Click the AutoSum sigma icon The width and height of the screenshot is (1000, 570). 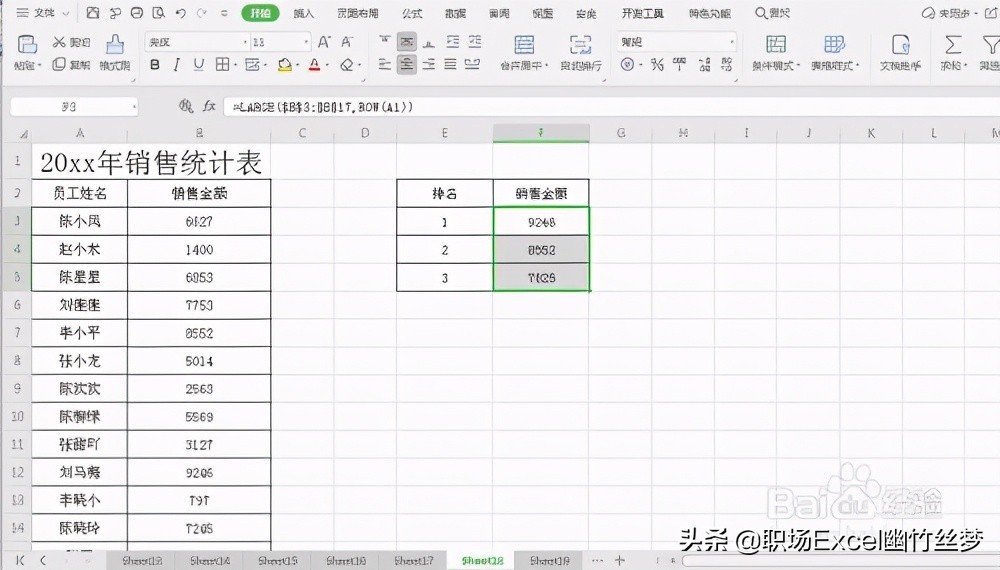click(x=953, y=45)
